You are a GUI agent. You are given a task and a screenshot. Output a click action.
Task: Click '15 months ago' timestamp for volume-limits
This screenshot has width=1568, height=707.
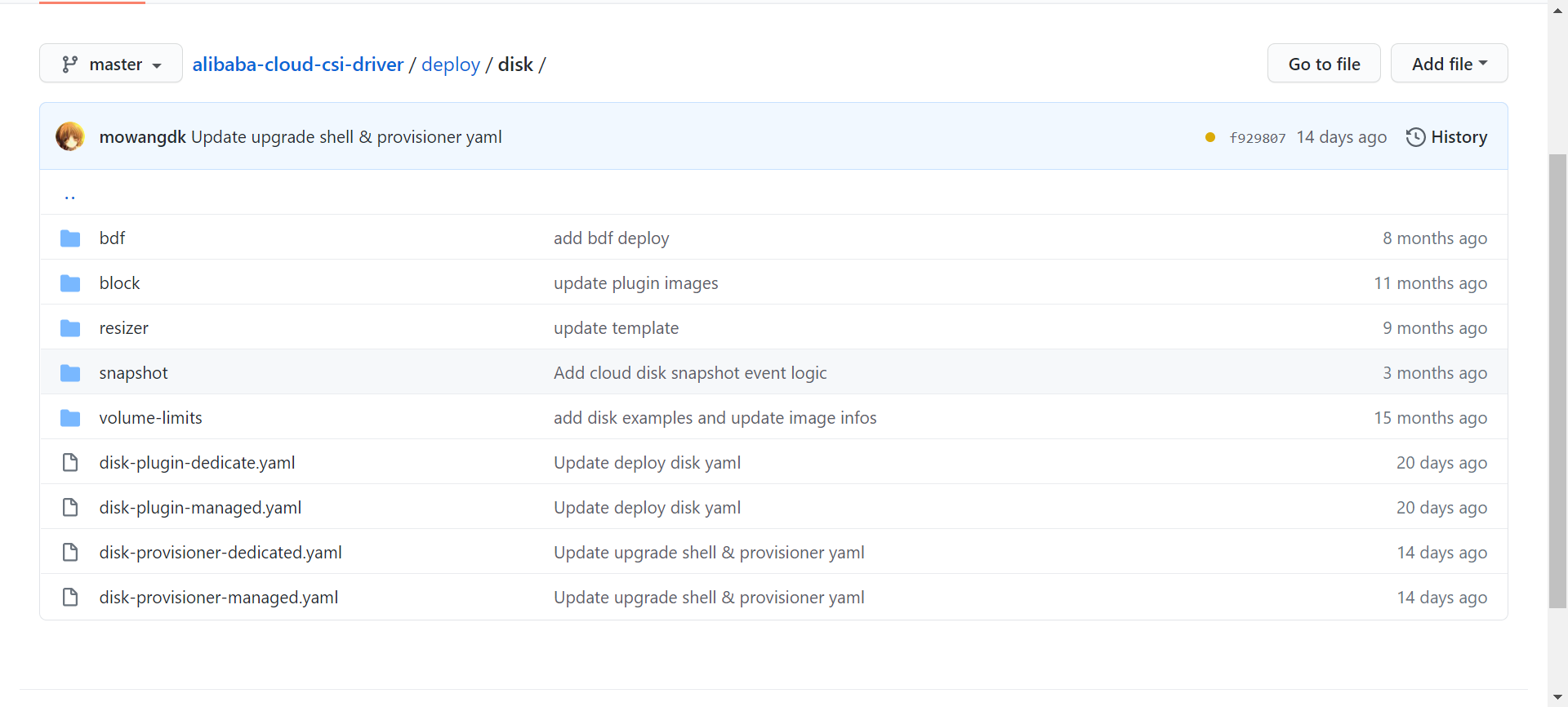tap(1431, 417)
